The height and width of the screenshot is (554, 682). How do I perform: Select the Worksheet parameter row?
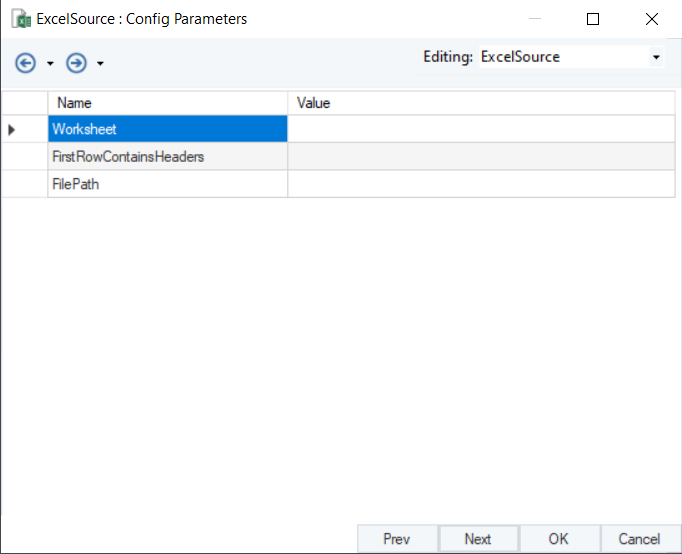point(167,129)
